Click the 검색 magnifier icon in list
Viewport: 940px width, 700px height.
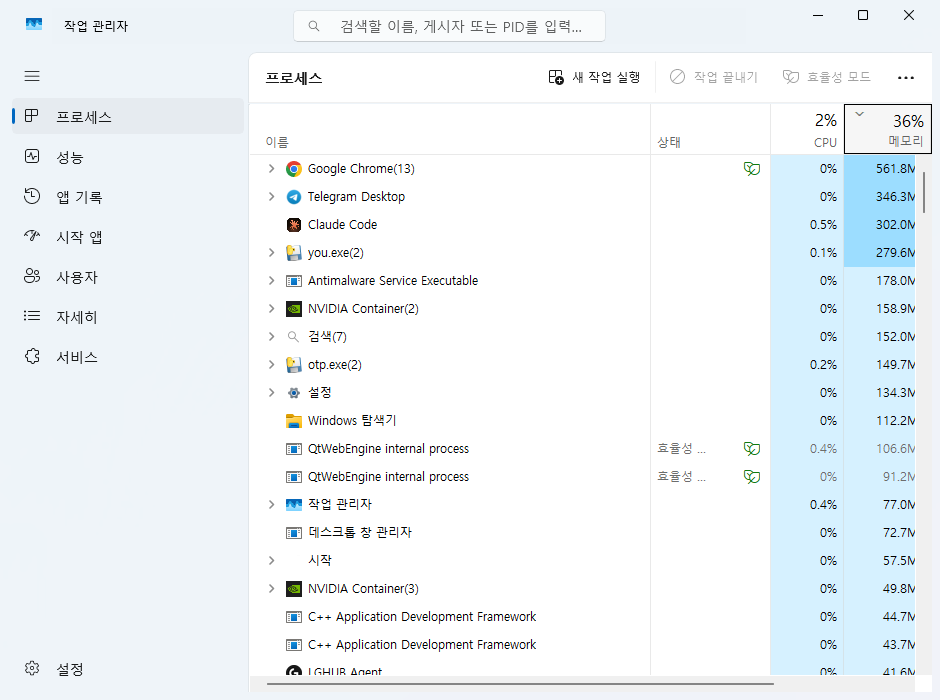(x=293, y=337)
